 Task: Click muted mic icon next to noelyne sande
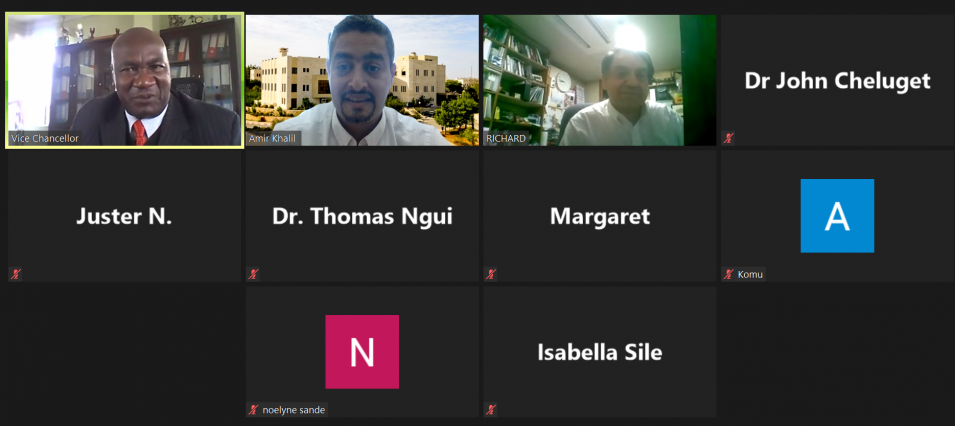253,410
